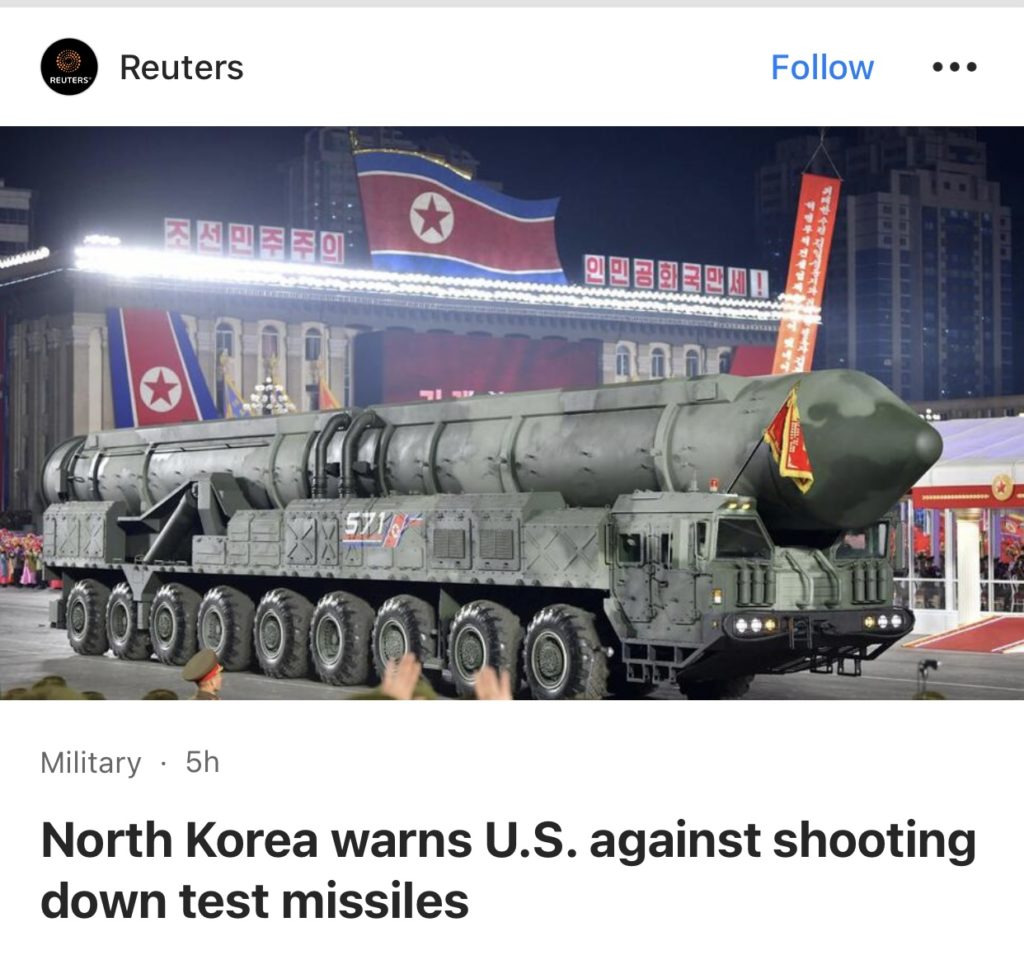1024x960 pixels.
Task: Click the words 'down test missiles' in headline
Action: click(254, 901)
